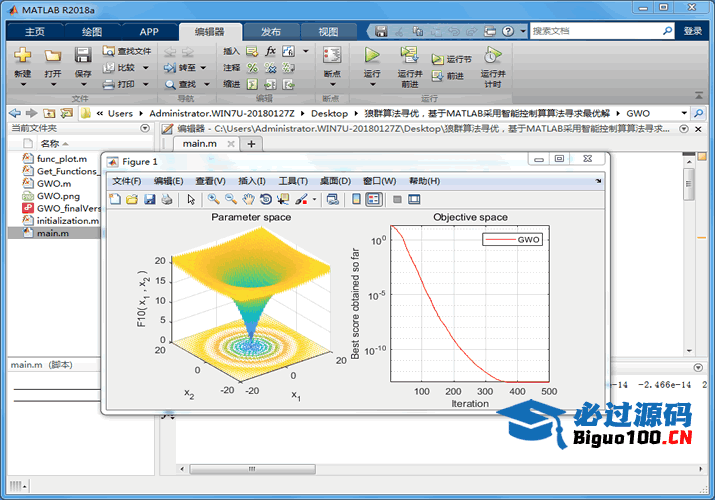Click Link Plot icon in Figure 1
715x500 pixels.
coord(333,199)
